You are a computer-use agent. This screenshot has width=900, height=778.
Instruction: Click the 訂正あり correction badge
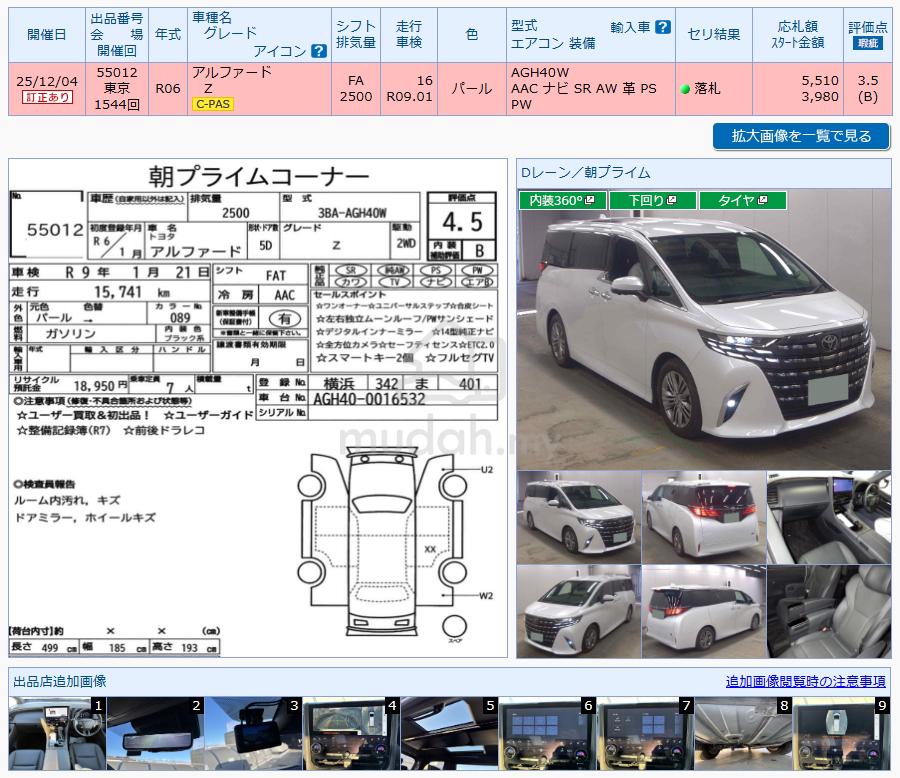point(47,98)
